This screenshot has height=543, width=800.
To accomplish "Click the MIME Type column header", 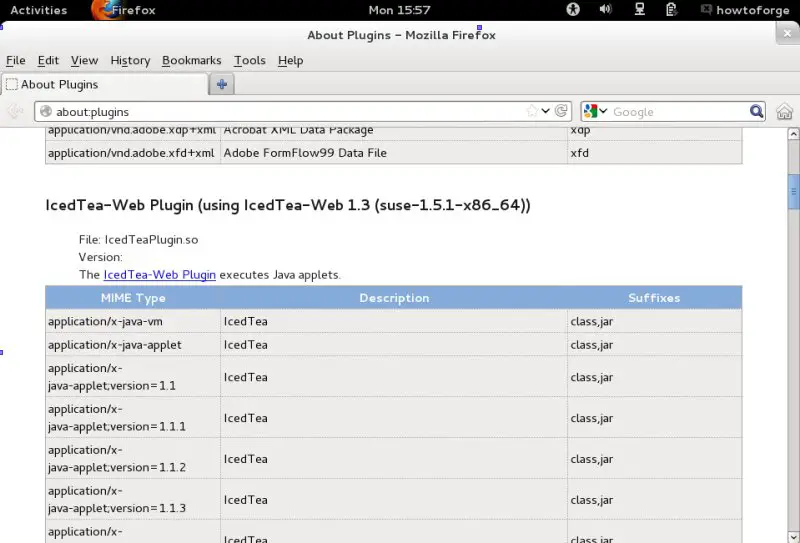I will coord(133,298).
